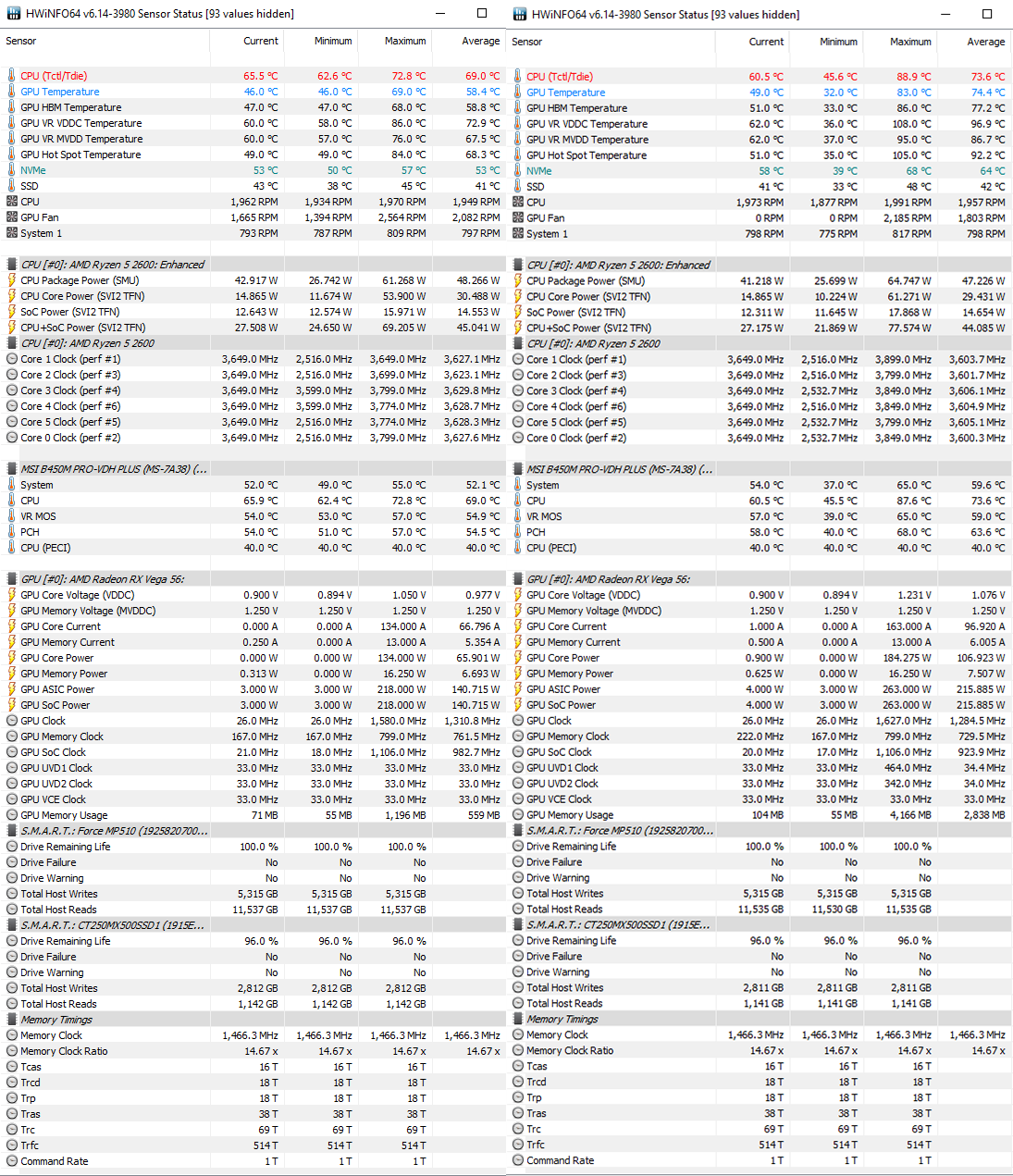Click HWiNFO64 app icon in right window title bar
This screenshot has height=1176, width=1013.
click(519, 14)
